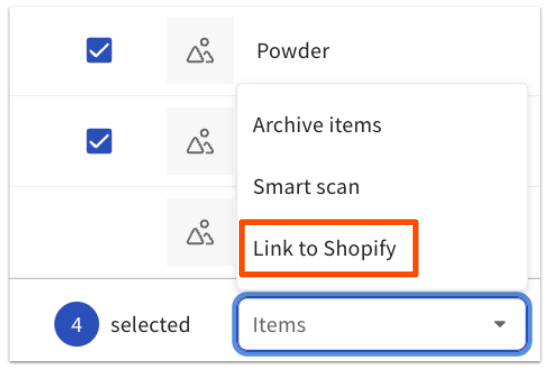548x370 pixels.
Task: Select Archive items from the menu
Action: [317, 125]
